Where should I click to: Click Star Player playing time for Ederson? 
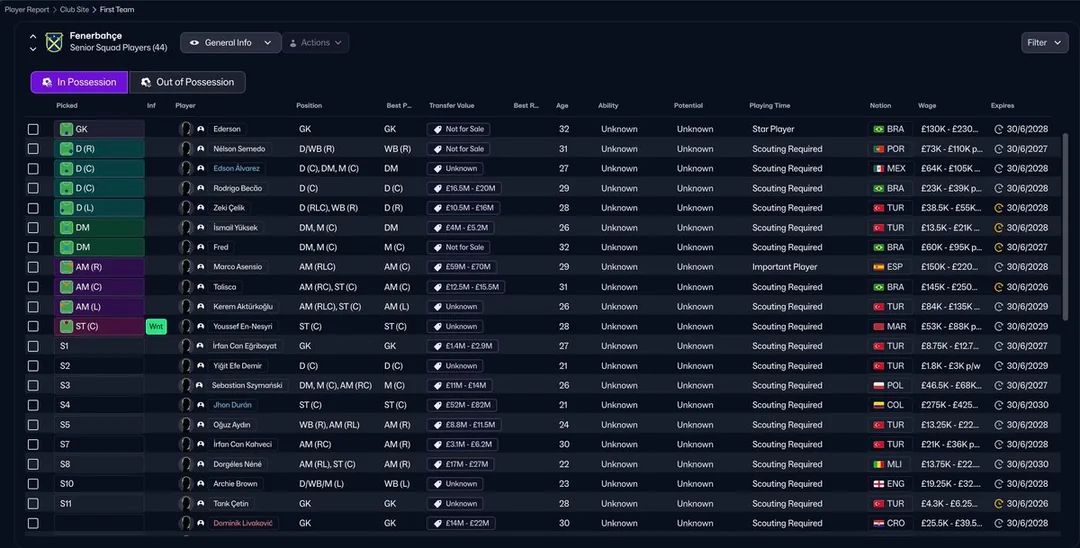[x=773, y=129]
